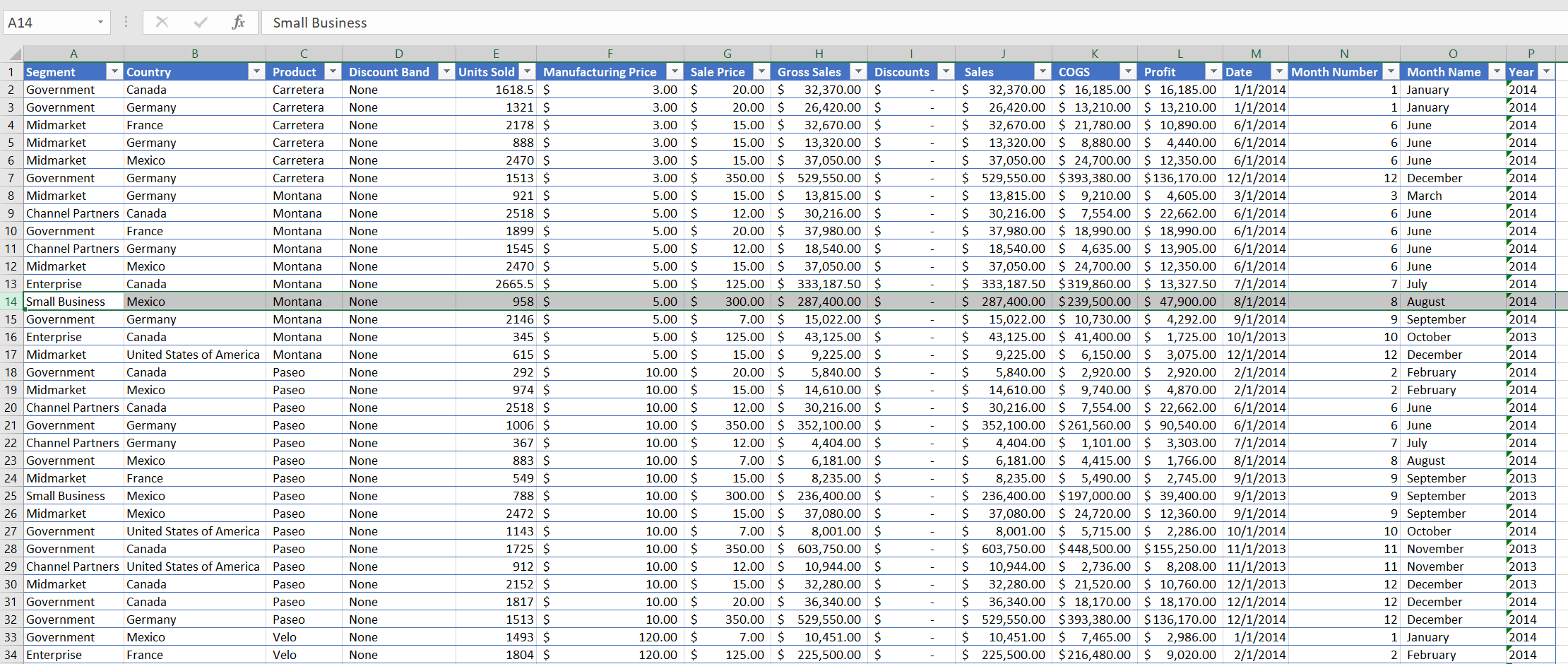Click profit value 155,250.00
1568x664 pixels.
tap(1184, 549)
